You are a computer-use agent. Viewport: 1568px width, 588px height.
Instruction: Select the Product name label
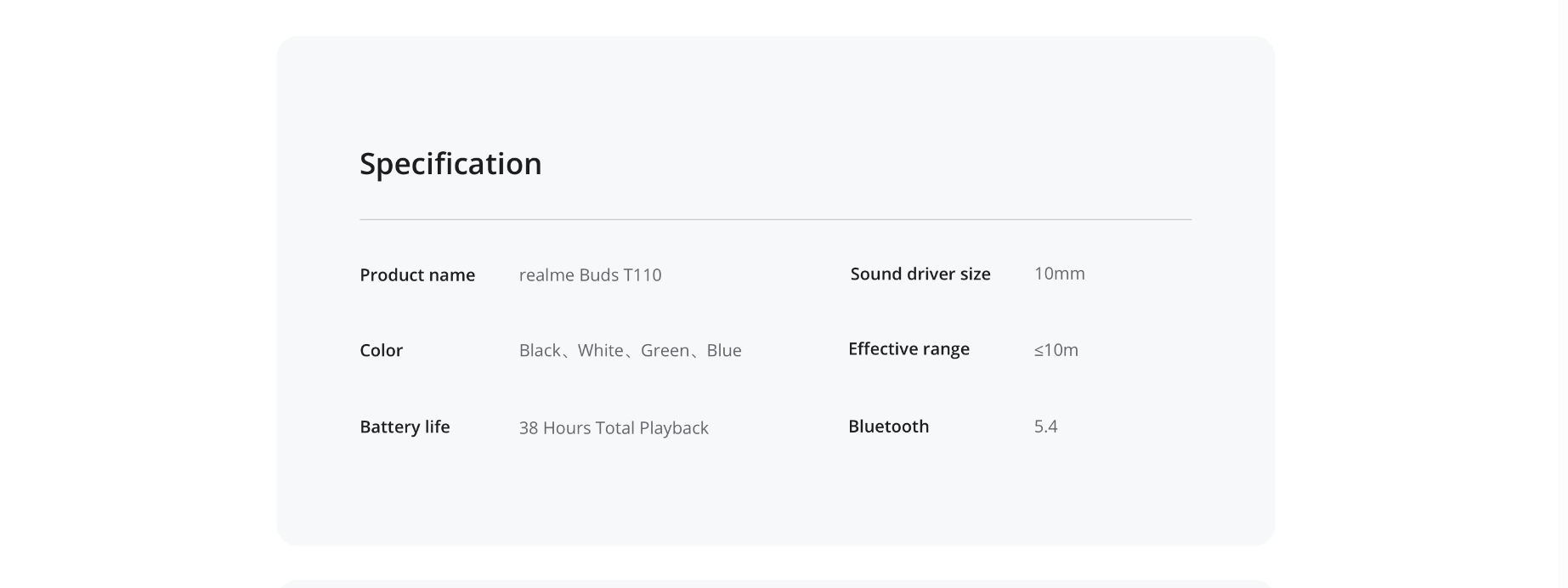click(x=417, y=275)
